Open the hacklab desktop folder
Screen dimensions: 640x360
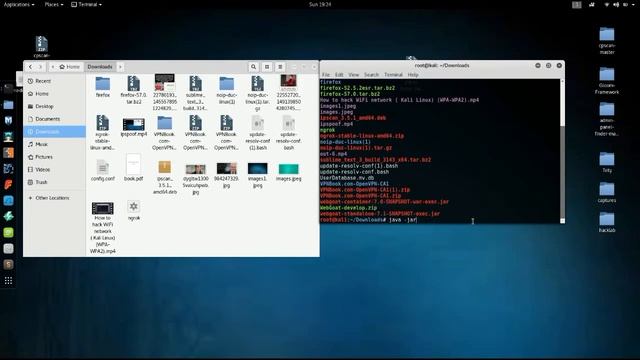click(607, 222)
